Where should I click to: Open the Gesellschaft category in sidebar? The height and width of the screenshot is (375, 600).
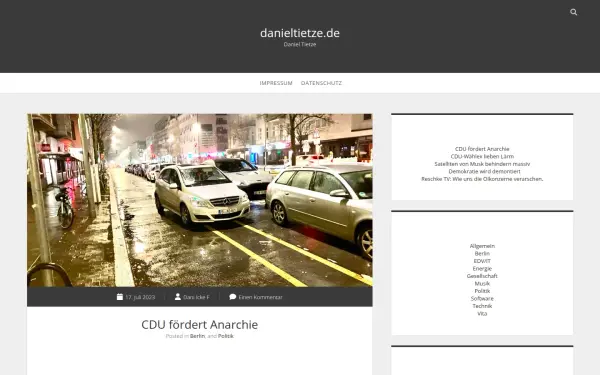482,276
